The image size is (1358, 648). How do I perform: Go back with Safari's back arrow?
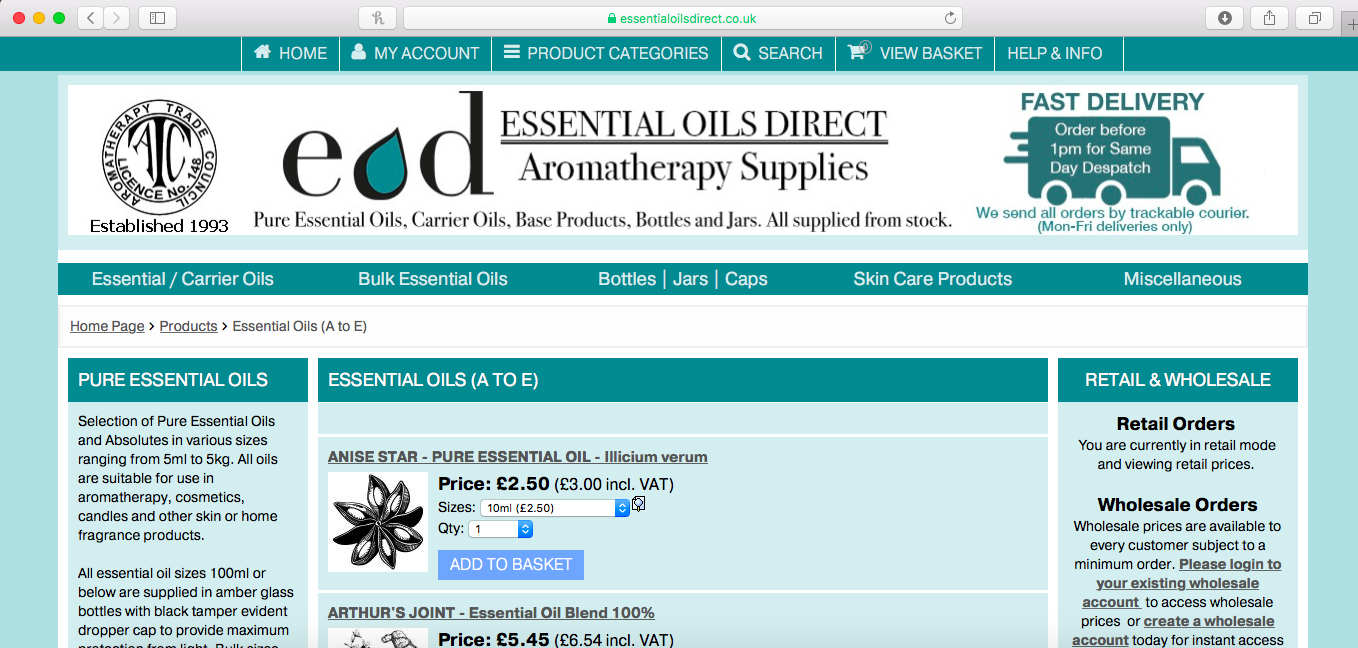click(x=90, y=18)
